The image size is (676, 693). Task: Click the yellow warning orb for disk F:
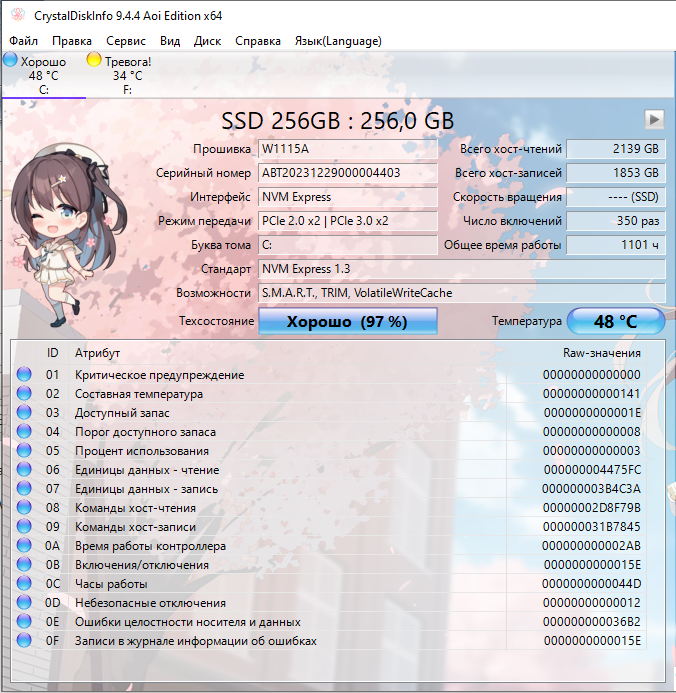94,61
